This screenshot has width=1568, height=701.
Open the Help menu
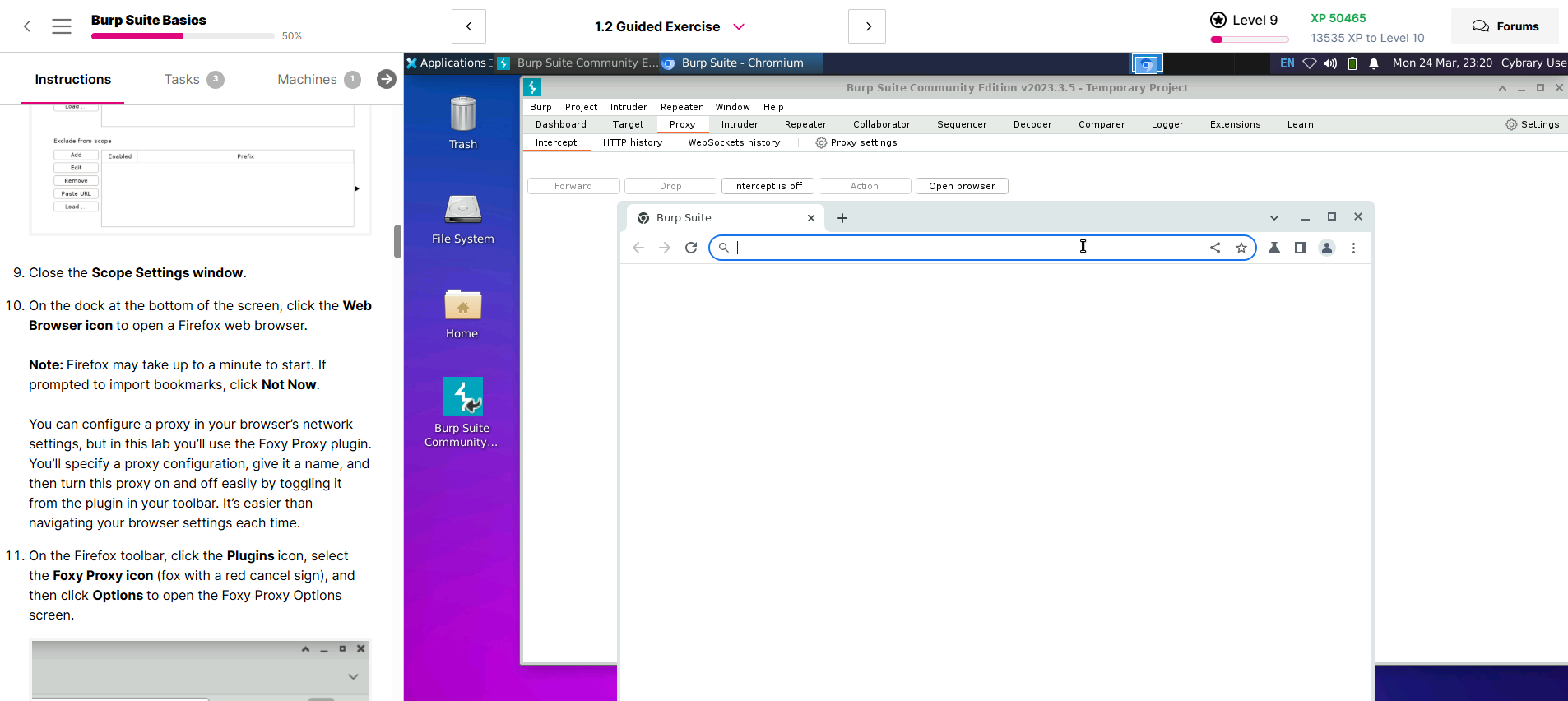coord(773,107)
